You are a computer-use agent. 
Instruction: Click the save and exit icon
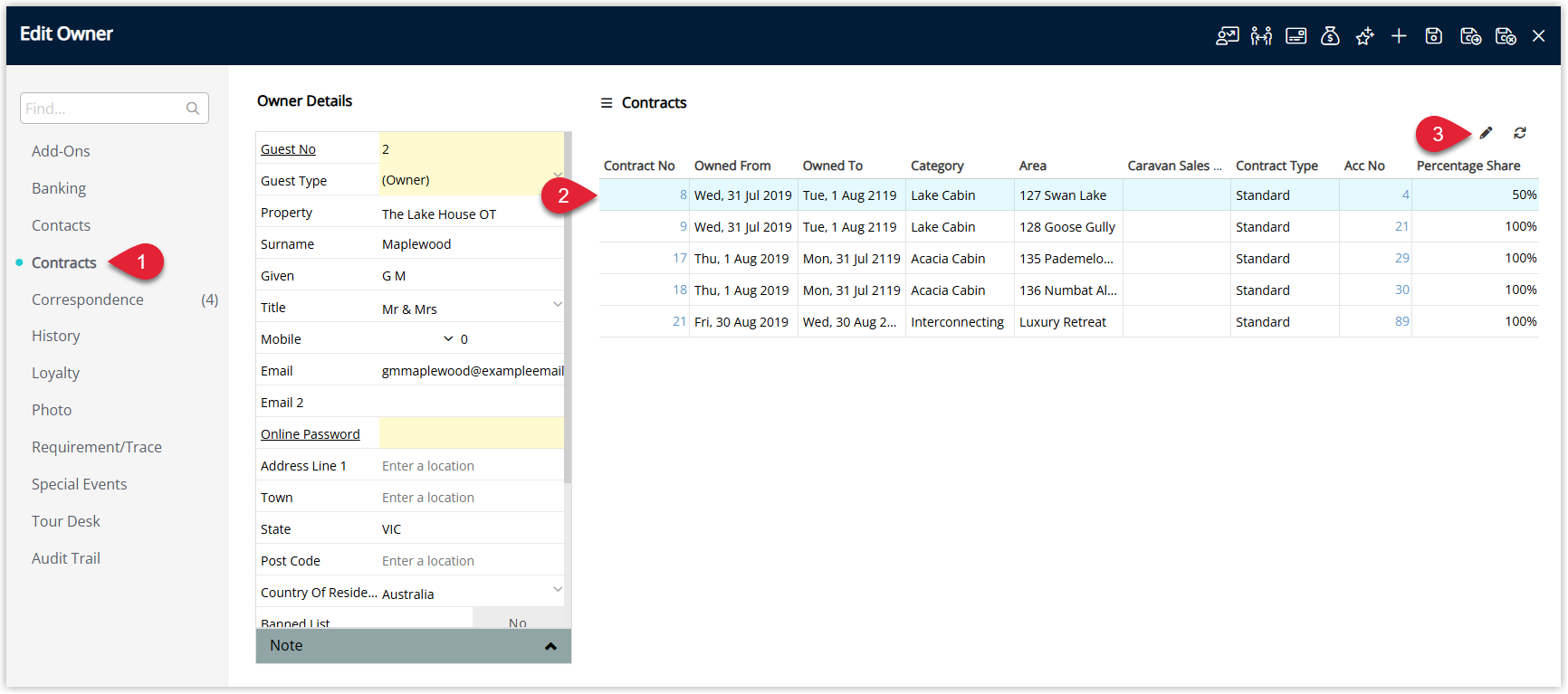pyautogui.click(x=1506, y=36)
